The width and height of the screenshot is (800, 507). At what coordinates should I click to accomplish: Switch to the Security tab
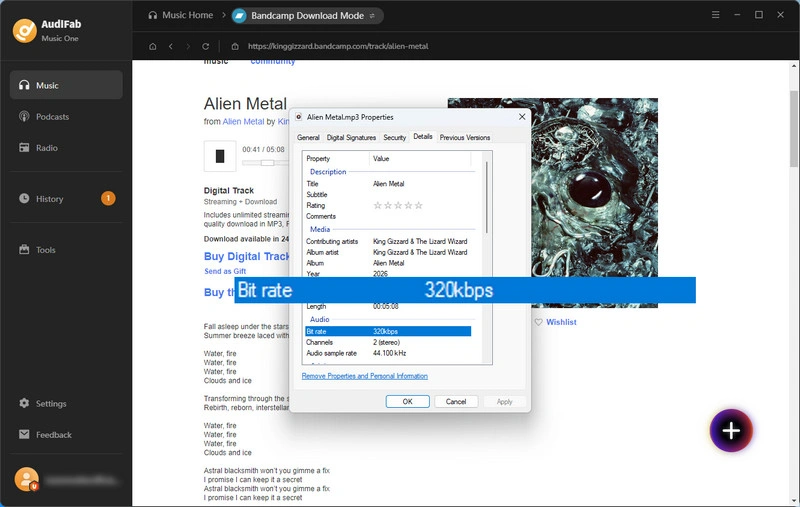pos(394,137)
